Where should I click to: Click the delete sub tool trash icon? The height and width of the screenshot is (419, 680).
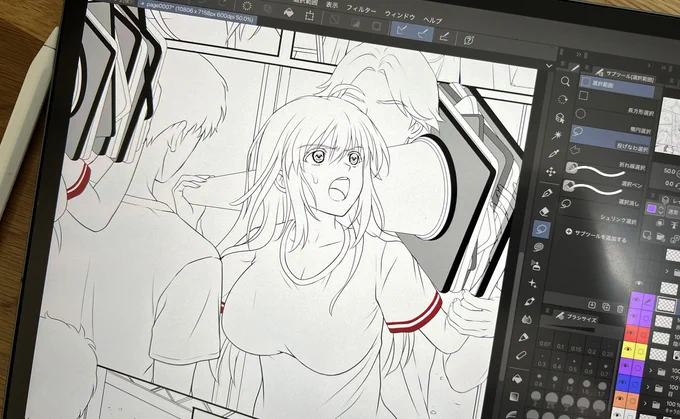pyautogui.click(x=620, y=309)
